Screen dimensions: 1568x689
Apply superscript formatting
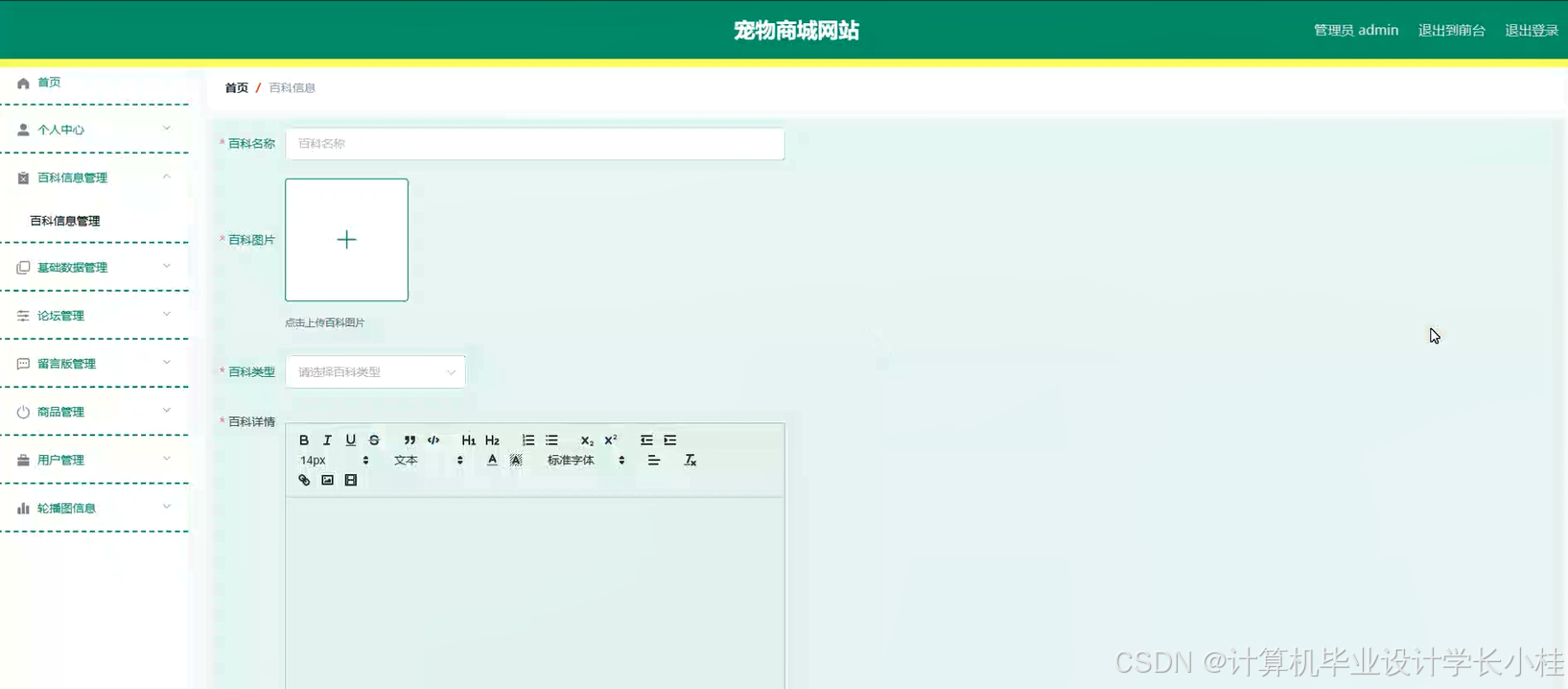pos(611,440)
